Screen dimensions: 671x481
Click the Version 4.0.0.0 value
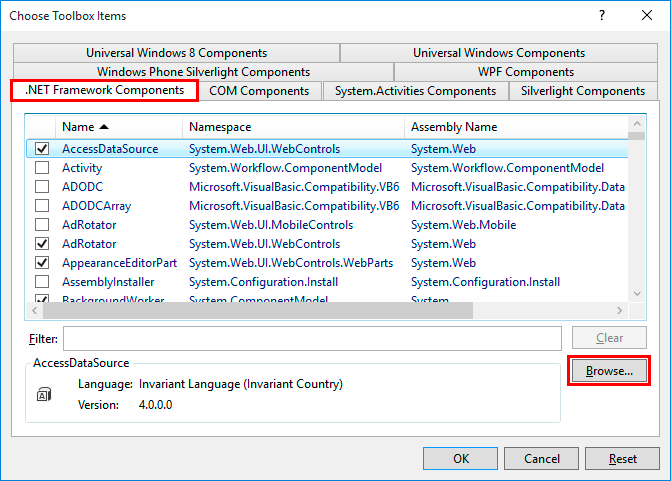(155, 405)
